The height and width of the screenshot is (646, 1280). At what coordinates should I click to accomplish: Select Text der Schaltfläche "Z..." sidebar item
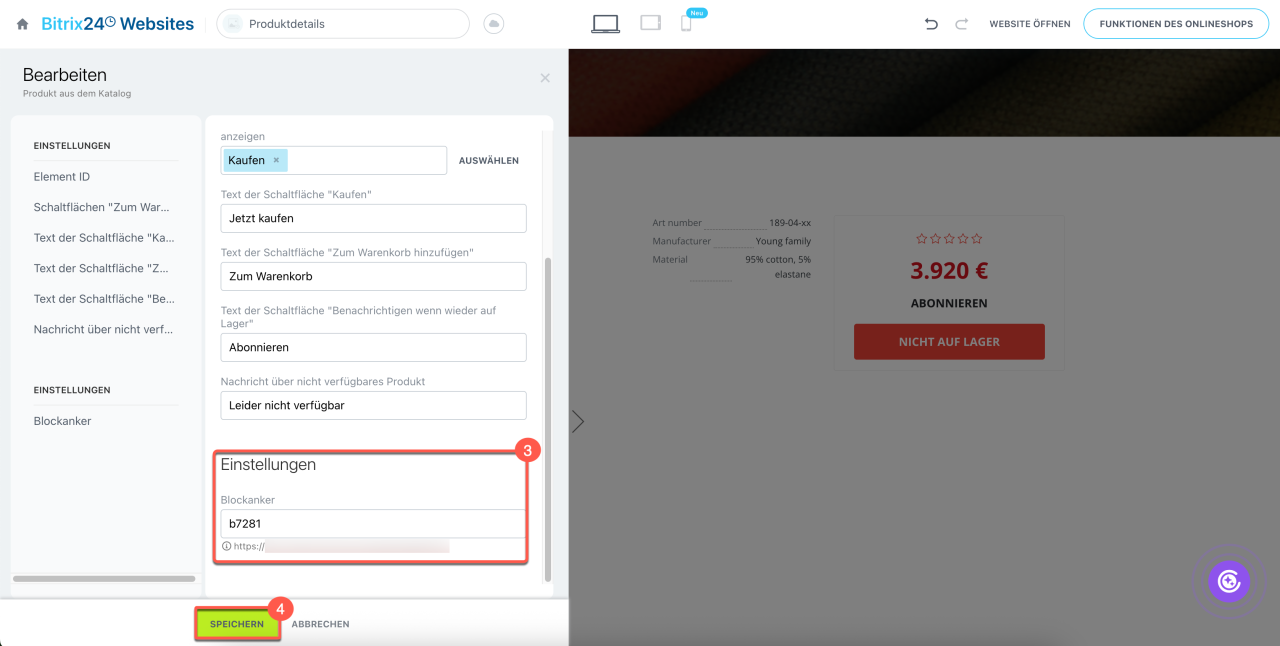point(103,268)
